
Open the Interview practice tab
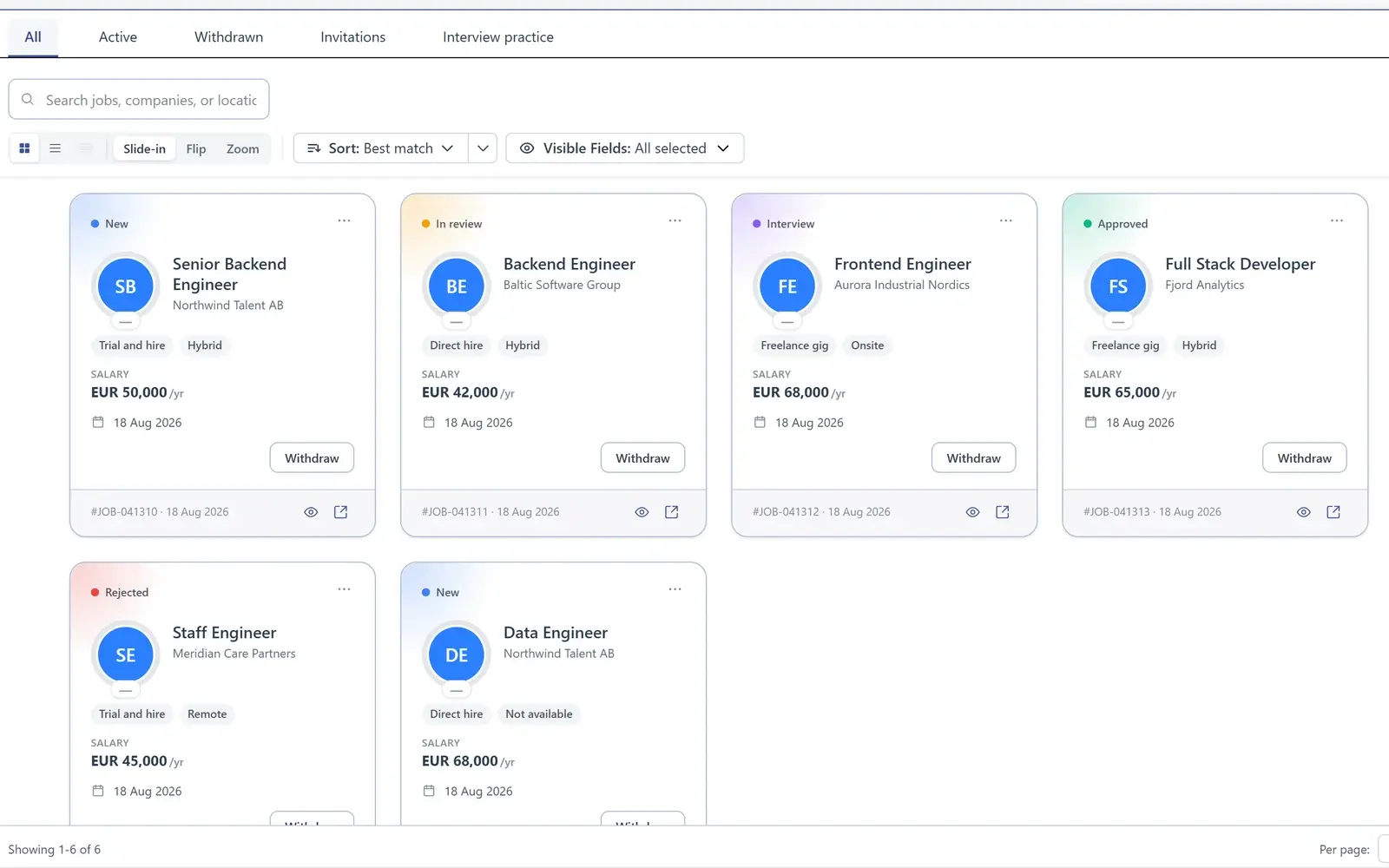[x=498, y=37]
